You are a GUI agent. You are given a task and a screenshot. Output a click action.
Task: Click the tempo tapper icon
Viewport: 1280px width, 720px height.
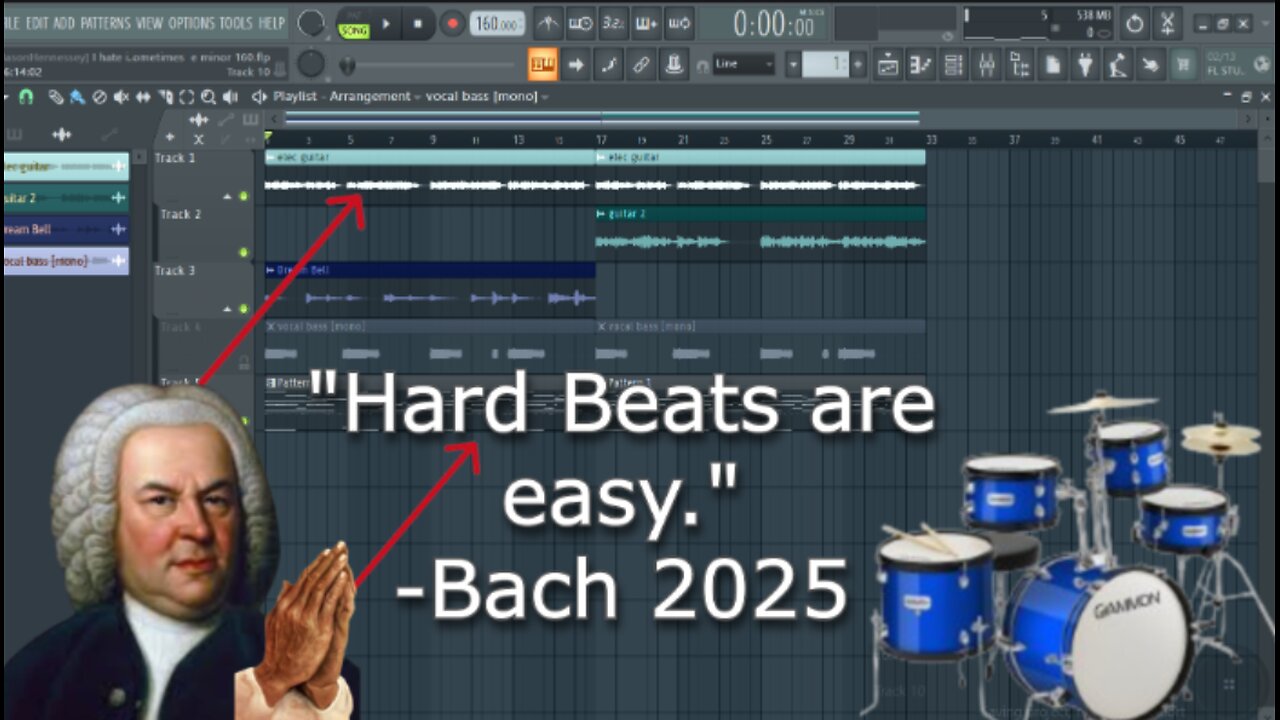1118,65
